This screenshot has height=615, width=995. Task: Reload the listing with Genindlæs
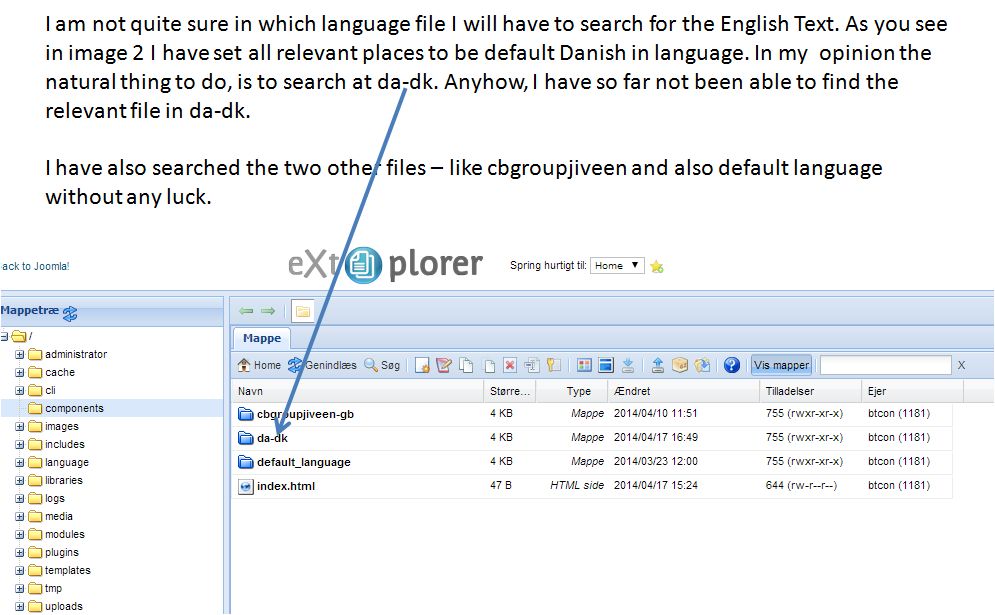coord(322,365)
